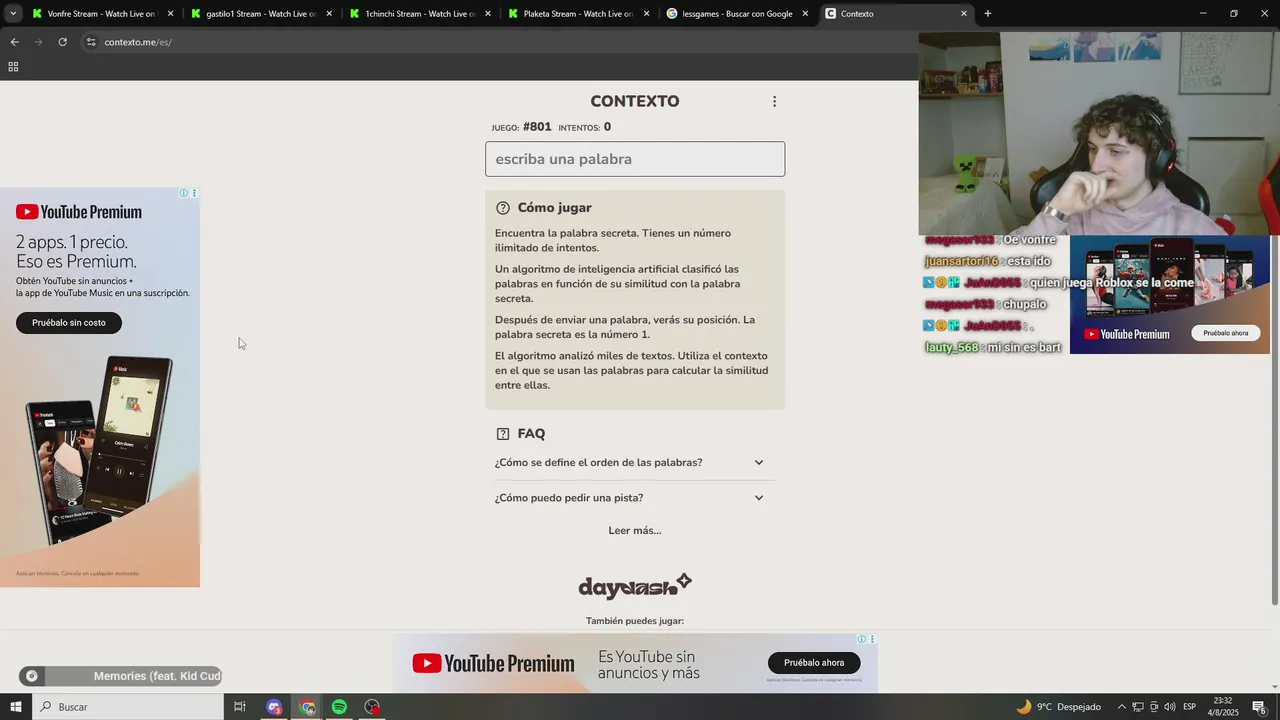Screen dimensions: 1280x720
Task: Click the network icon in system tray
Action: [x=1138, y=707]
